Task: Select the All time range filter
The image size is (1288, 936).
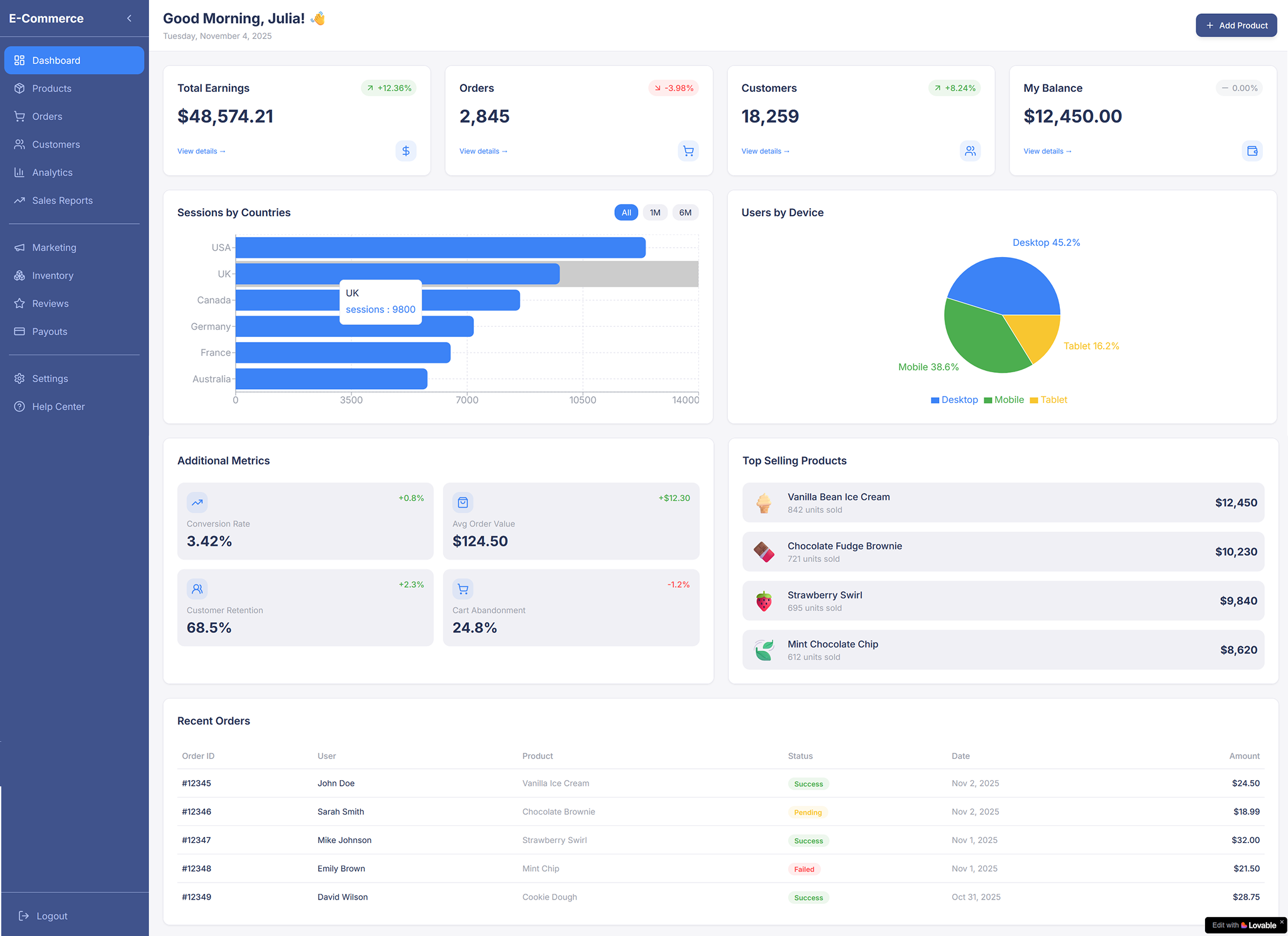Action: click(x=626, y=212)
